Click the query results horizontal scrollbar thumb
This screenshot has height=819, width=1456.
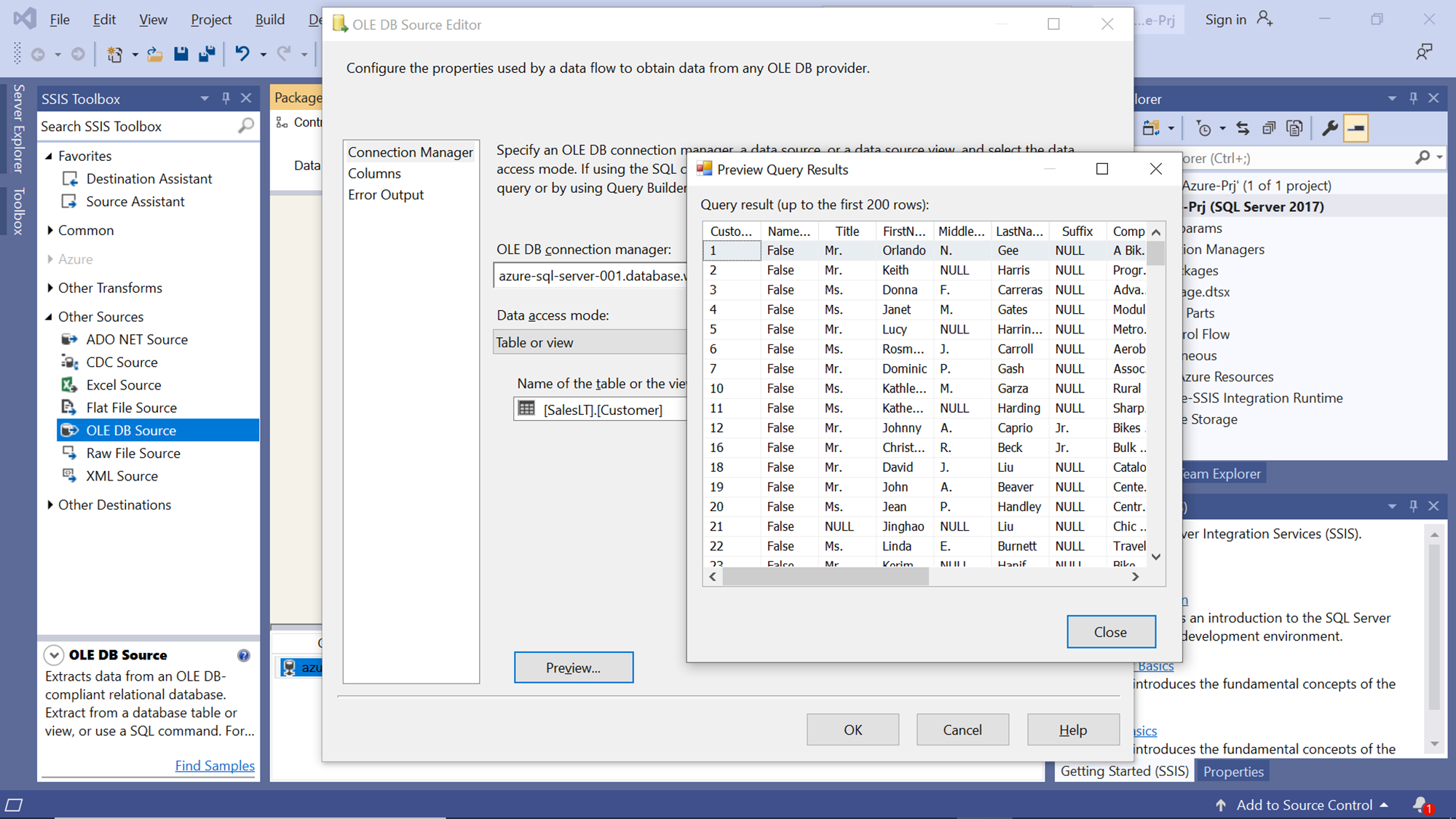click(x=826, y=577)
